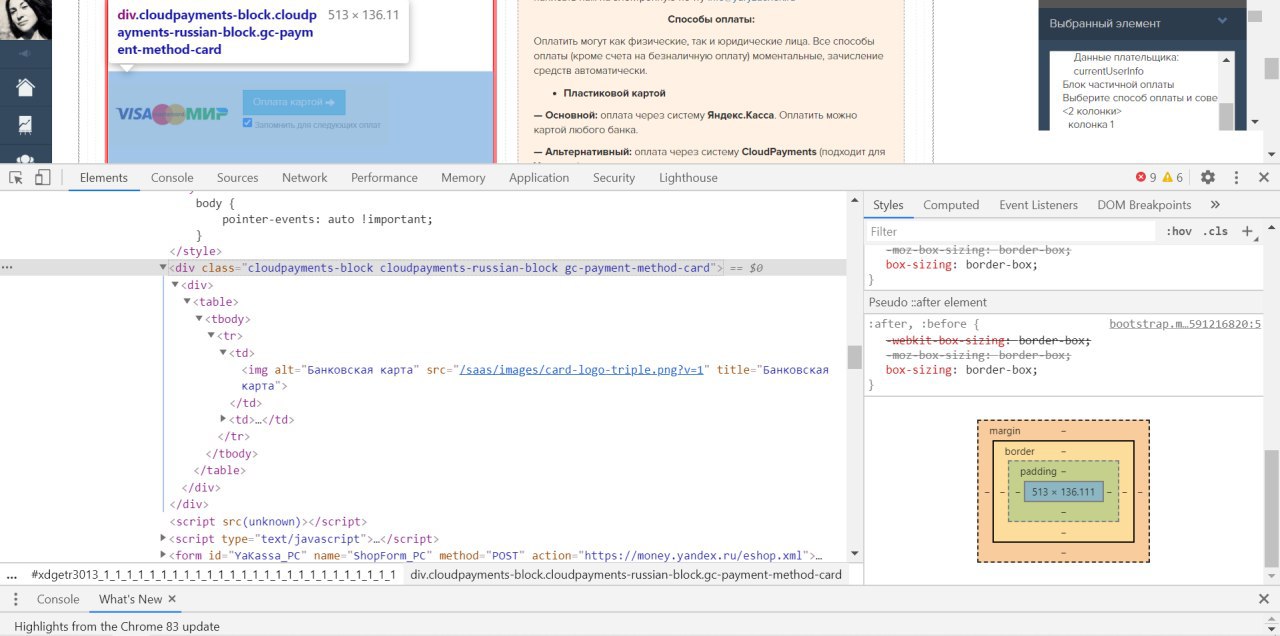Click 'колонка 1' in selected element tree

pyautogui.click(x=1091, y=124)
